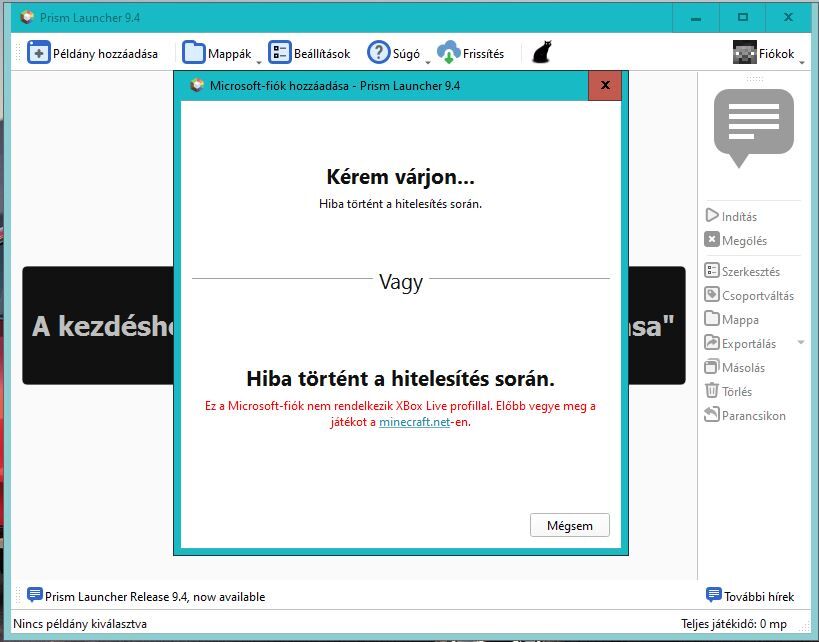Click the Másolás copy icon
The width and height of the screenshot is (819, 642).
[711, 366]
